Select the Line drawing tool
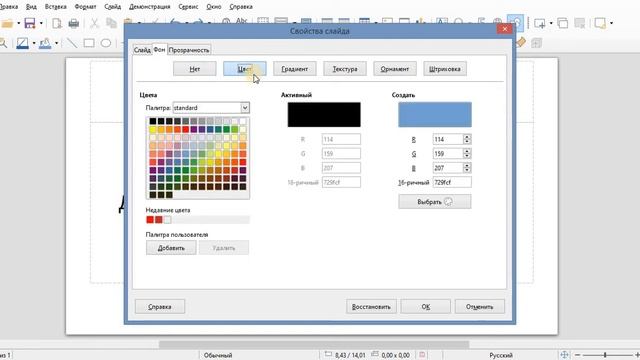Viewport: 640px width, 360px height. click(x=72, y=43)
